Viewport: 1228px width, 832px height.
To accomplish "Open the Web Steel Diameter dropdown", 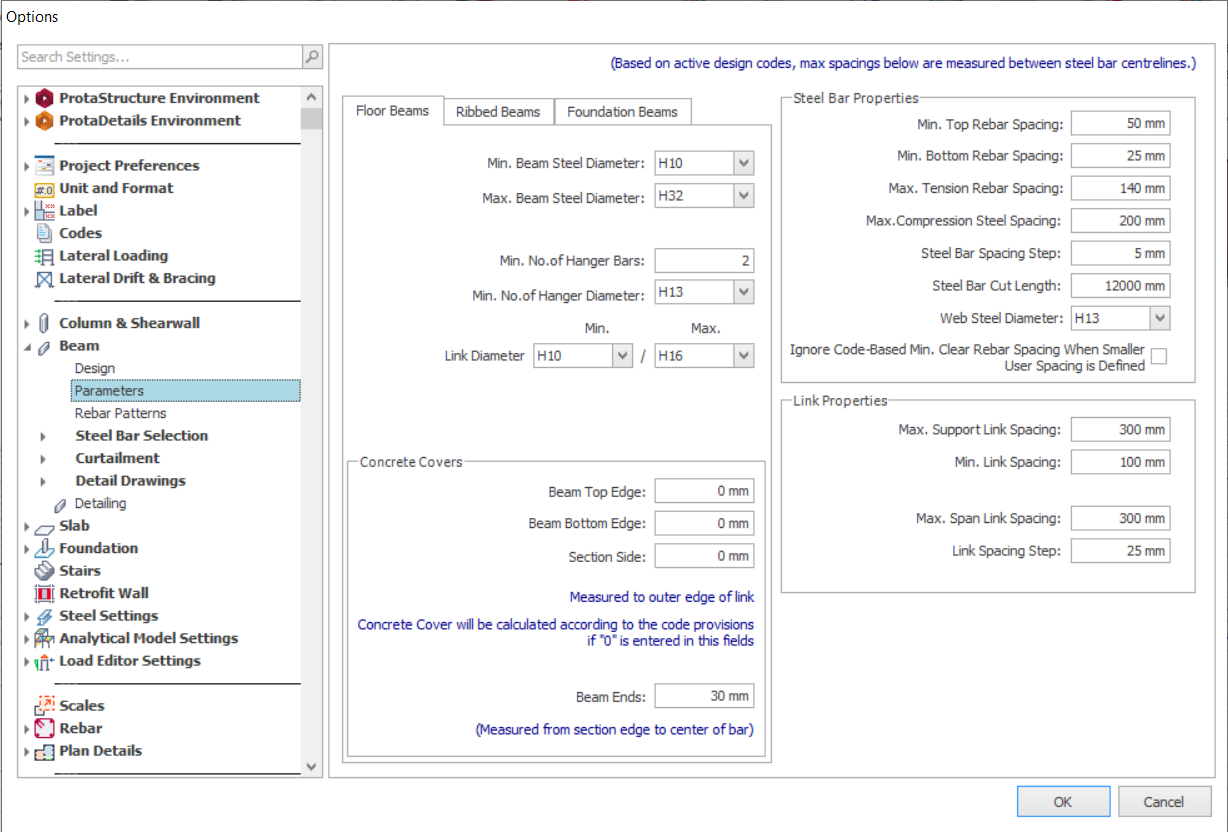I will coord(1159,318).
